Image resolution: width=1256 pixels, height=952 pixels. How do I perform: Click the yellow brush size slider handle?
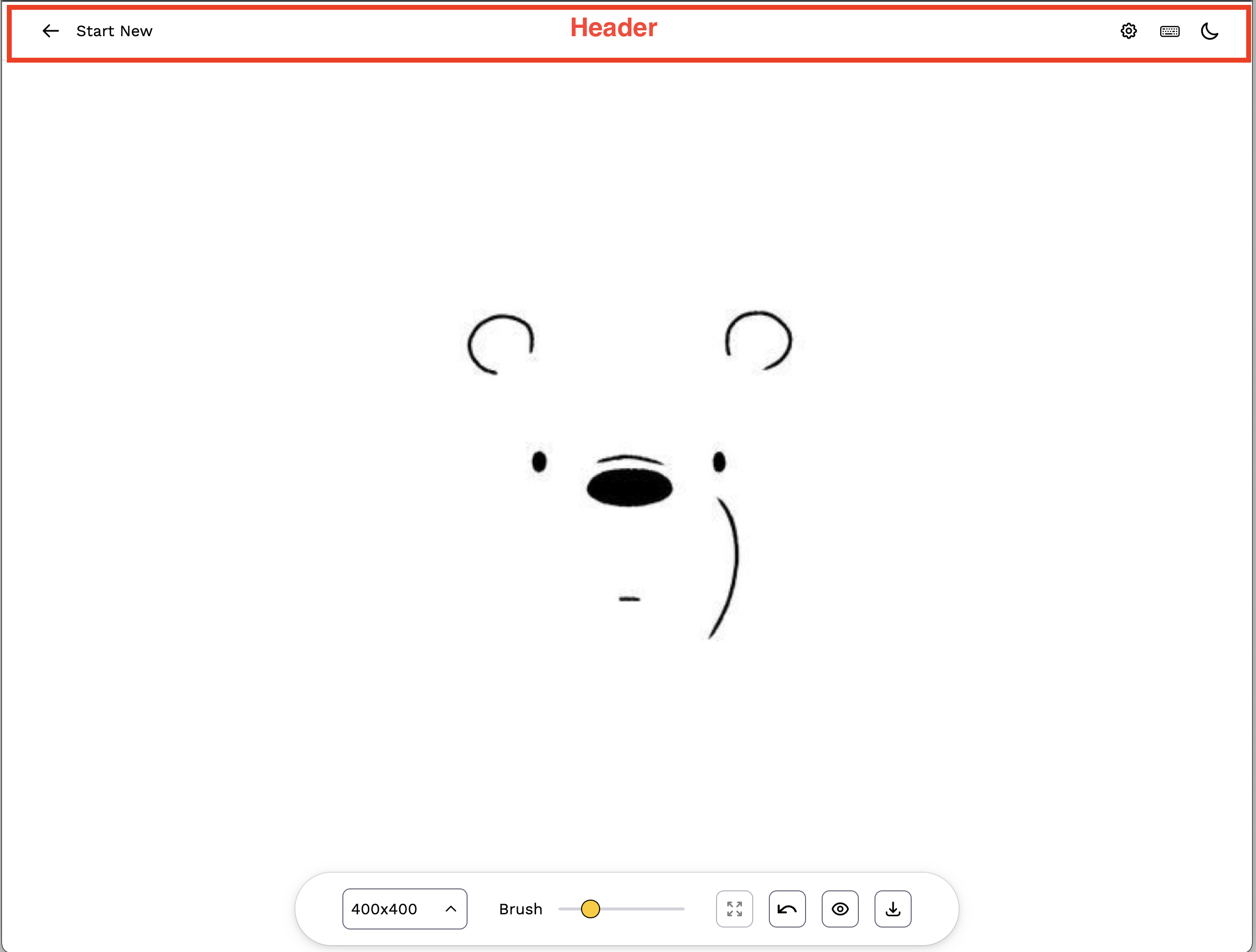tap(590, 908)
